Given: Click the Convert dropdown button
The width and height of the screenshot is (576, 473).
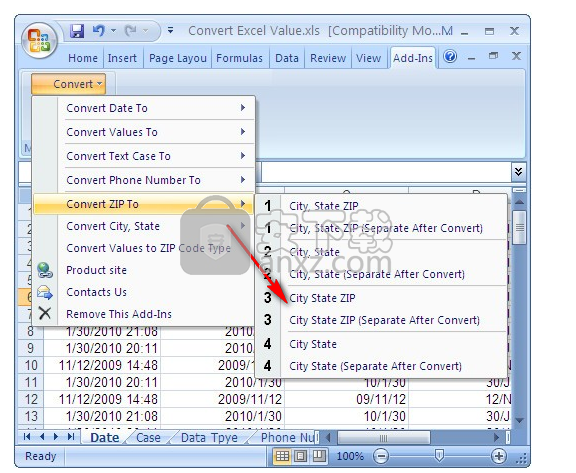Looking at the screenshot, I should point(69,84).
